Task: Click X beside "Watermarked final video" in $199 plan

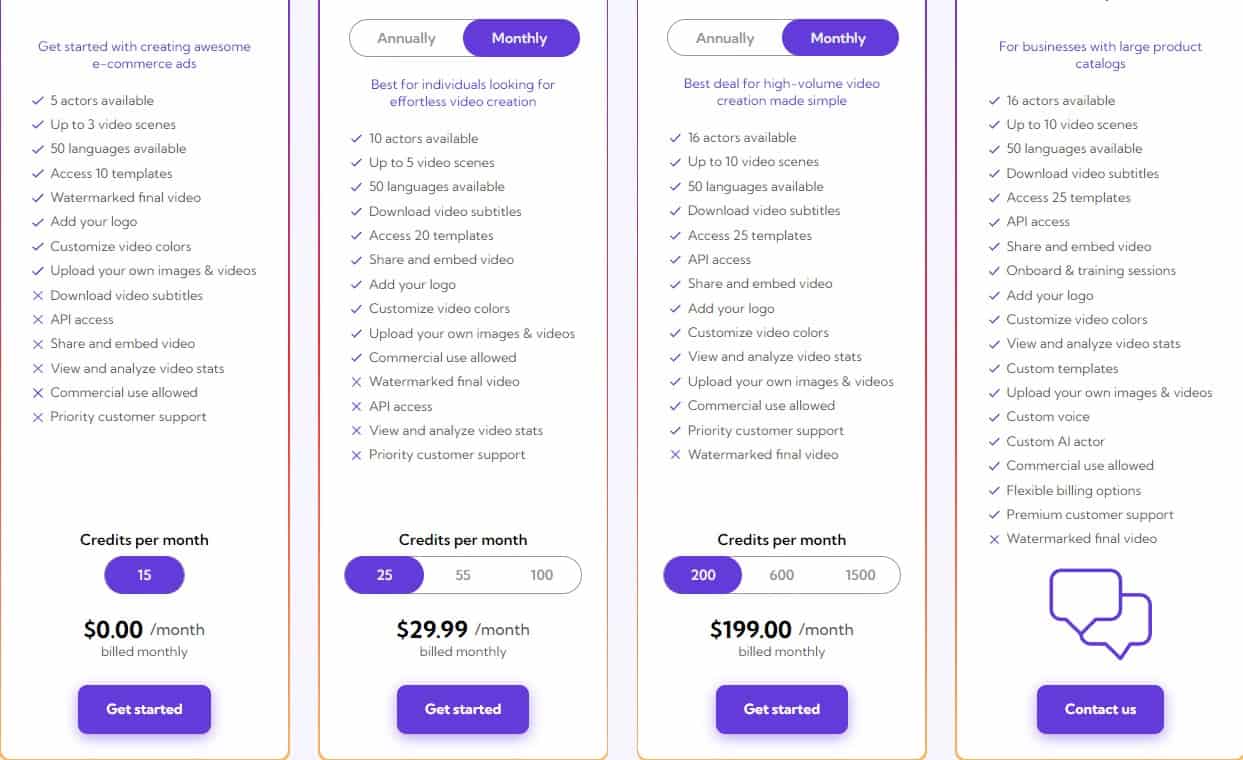Action: [676, 454]
